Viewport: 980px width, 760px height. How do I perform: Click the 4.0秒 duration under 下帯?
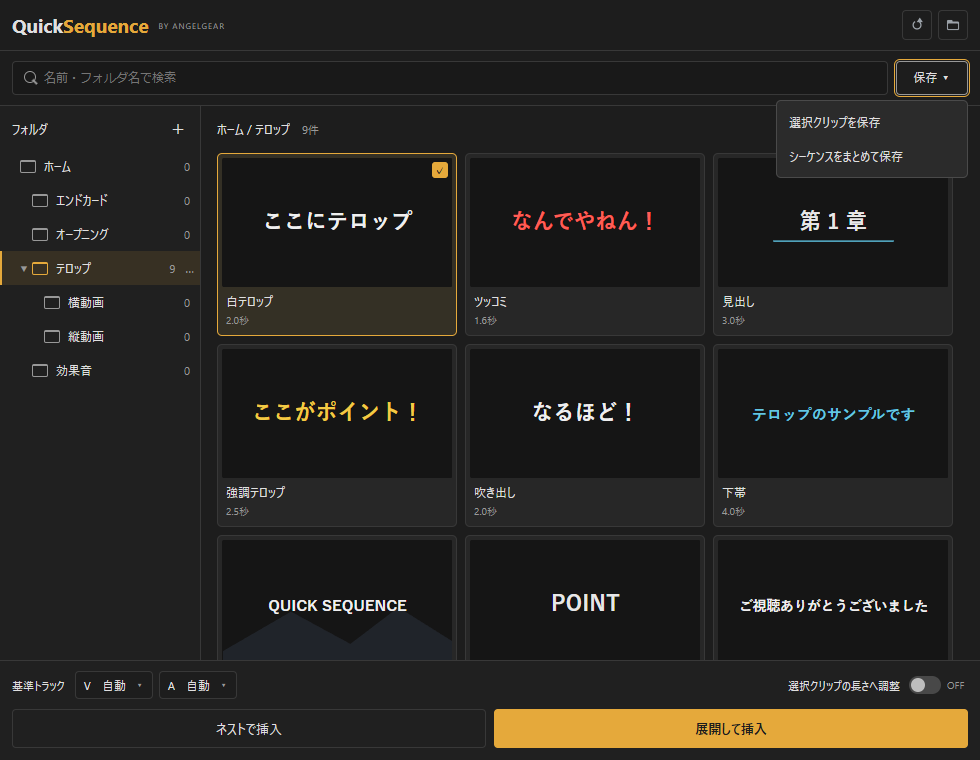pos(733,512)
